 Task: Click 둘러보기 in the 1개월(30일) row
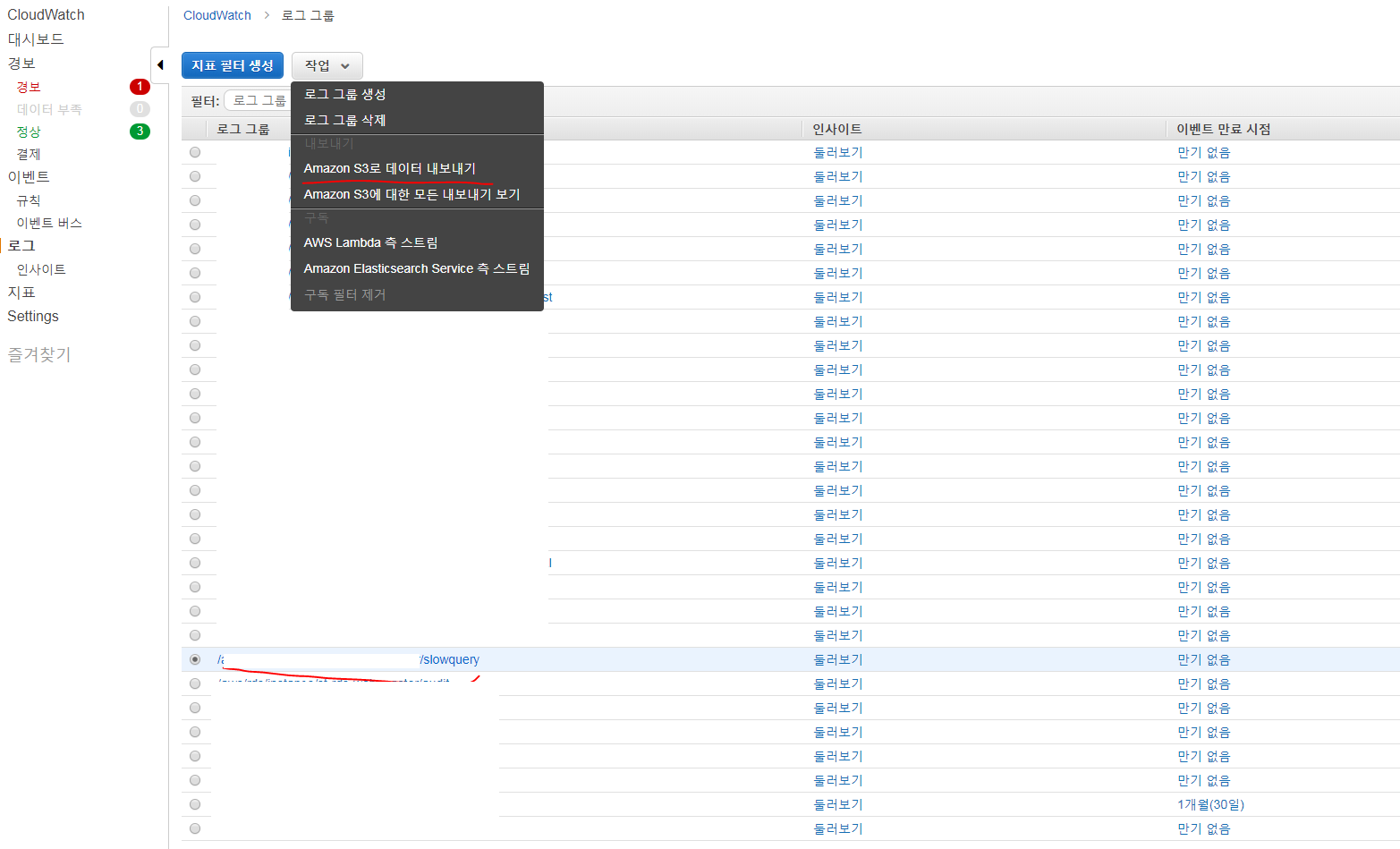pos(838,804)
